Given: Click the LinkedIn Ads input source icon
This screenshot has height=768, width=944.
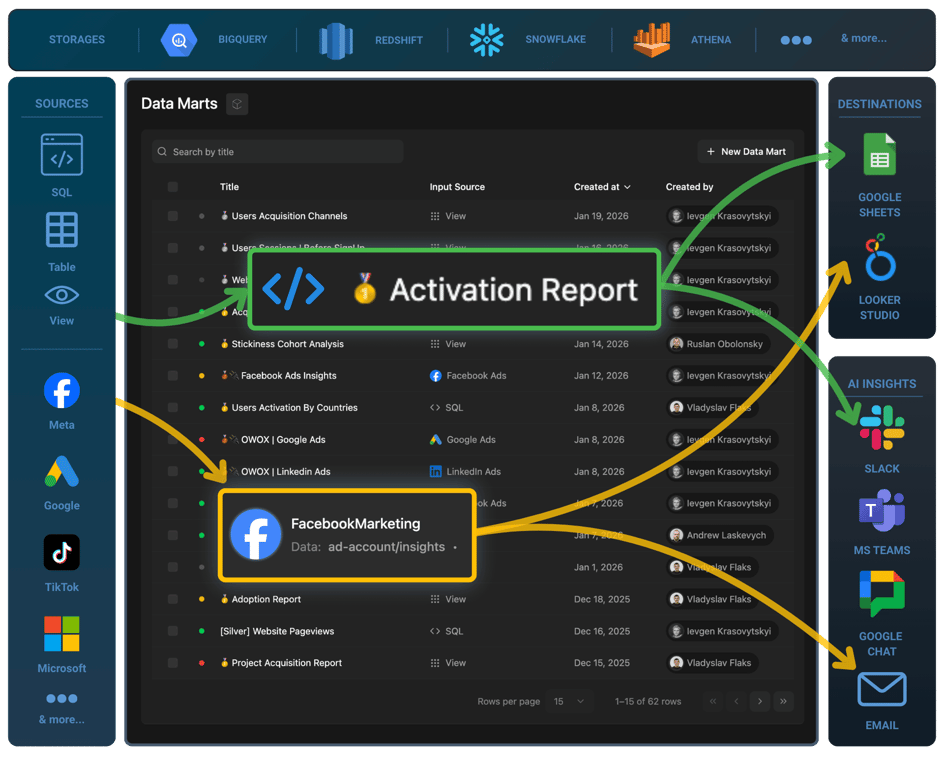Looking at the screenshot, I should (x=435, y=472).
